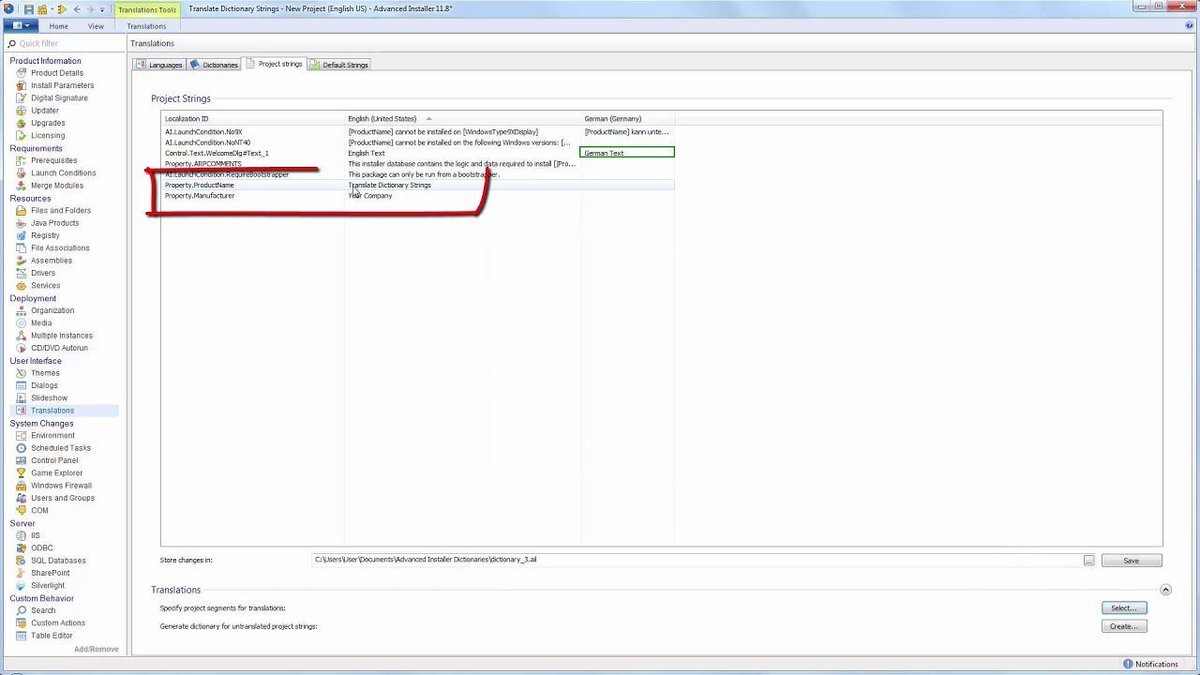Open Install Parameters page icon

point(22,86)
